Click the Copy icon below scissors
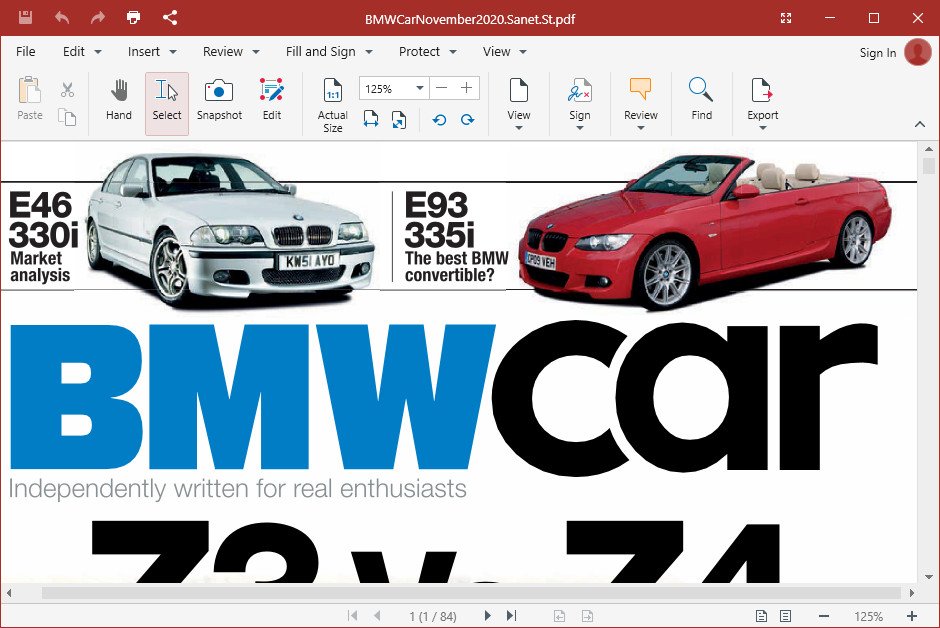940x628 pixels. [x=67, y=116]
